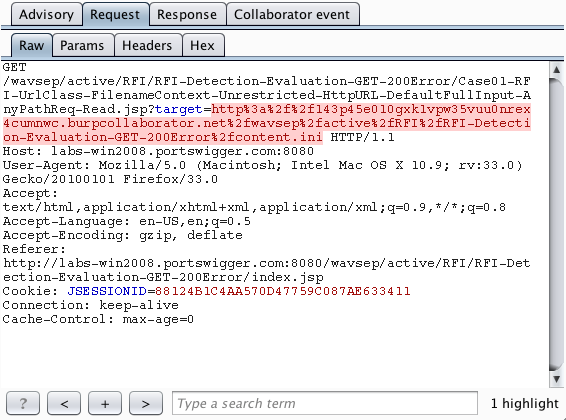Viewport: 566px width, 420px height.
Task: Click the Host header line
Action: (158, 151)
